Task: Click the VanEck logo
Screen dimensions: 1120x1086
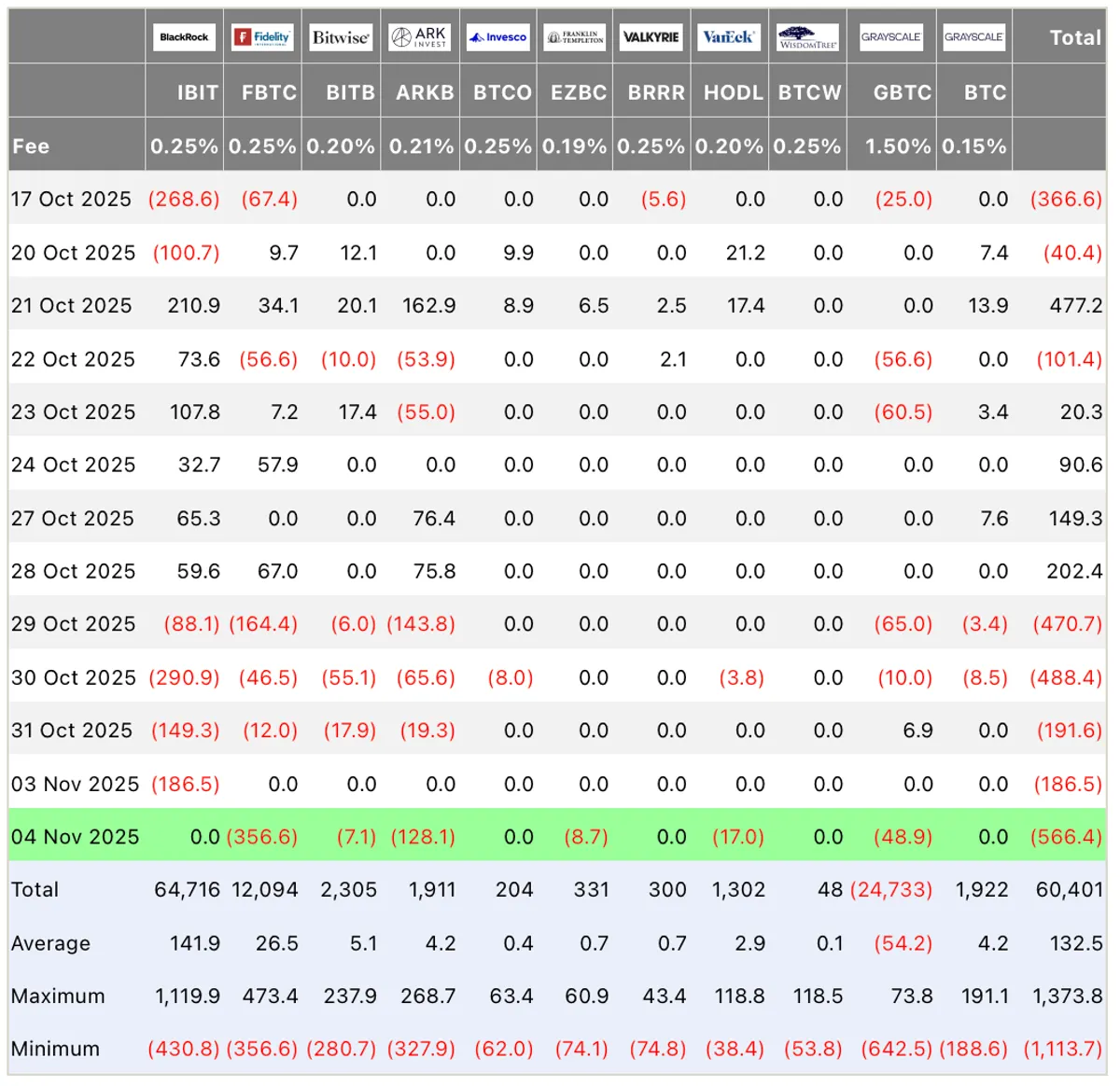Action: (729, 37)
